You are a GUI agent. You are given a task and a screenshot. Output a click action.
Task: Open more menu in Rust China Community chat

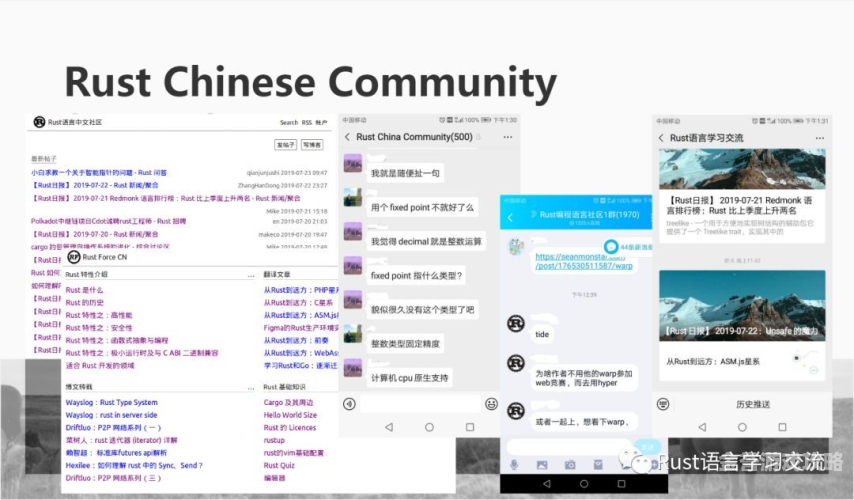(x=508, y=137)
